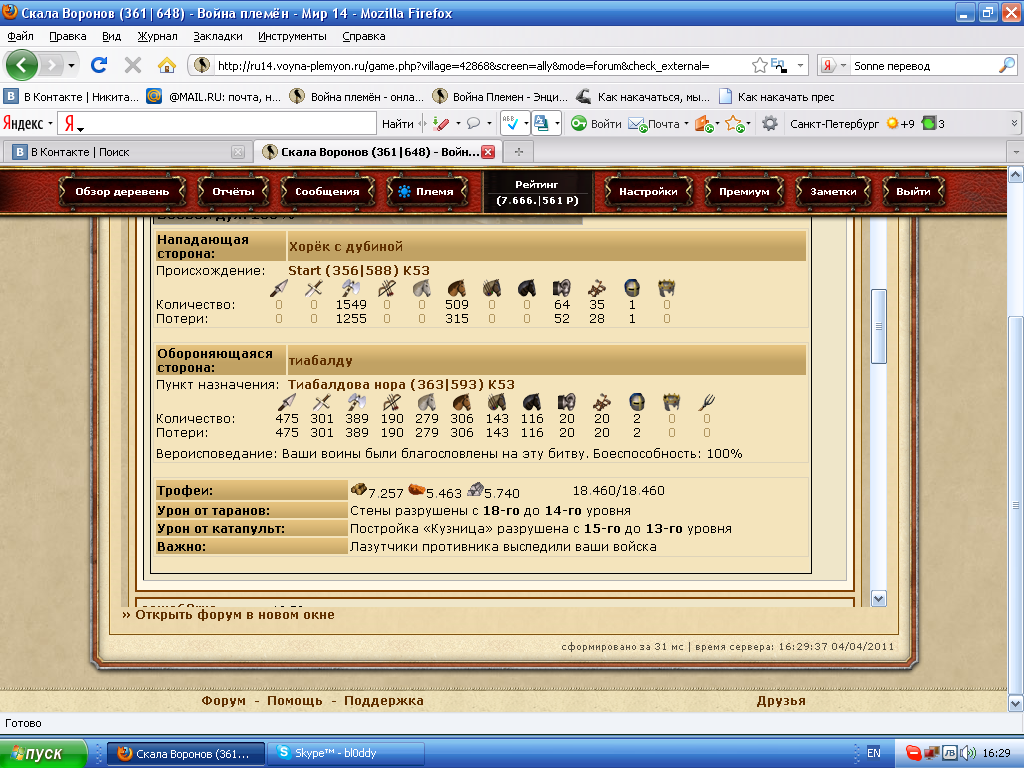1024x768 pixels.
Task: Click the defender's mounted archer icon
Action: tap(497, 402)
